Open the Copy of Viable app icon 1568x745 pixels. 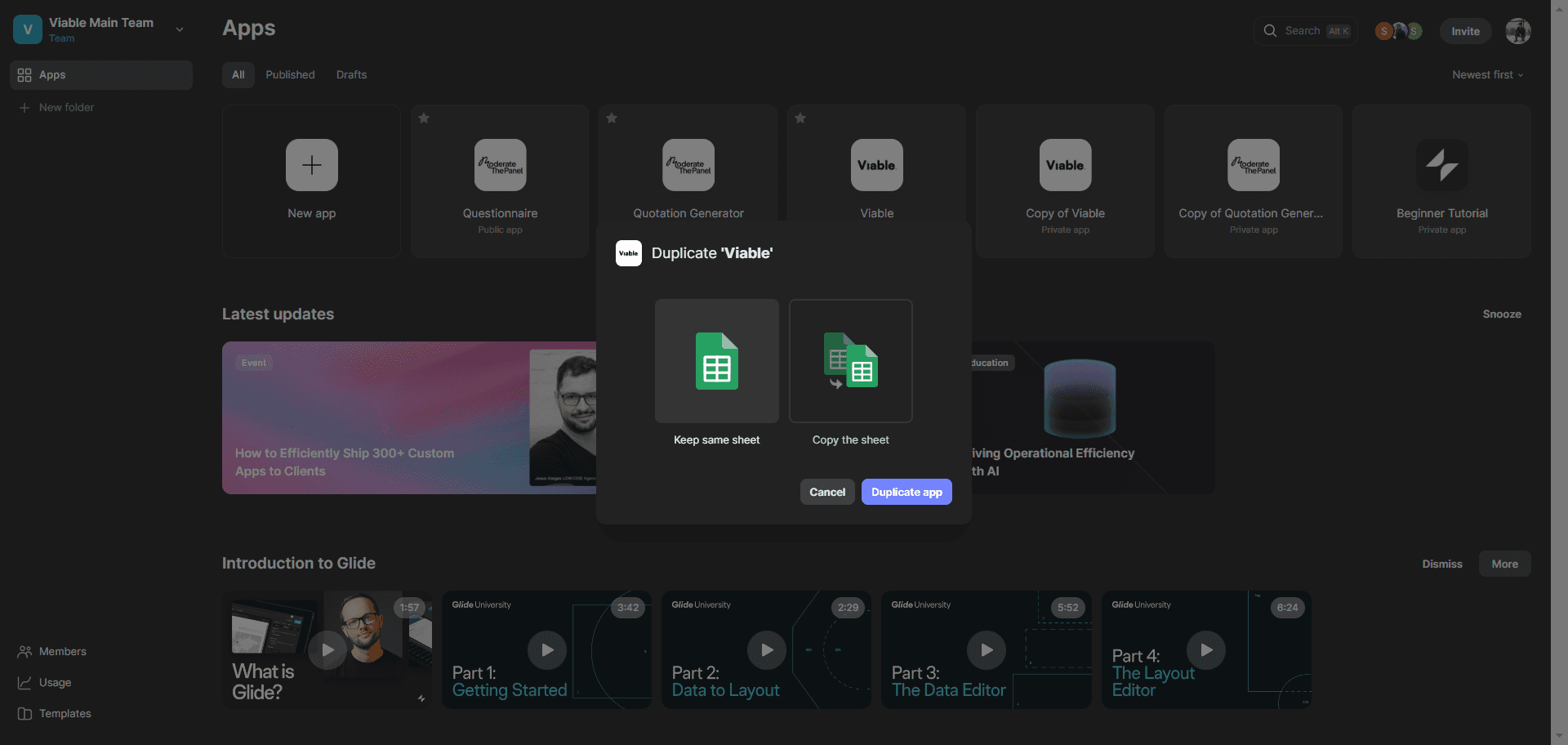click(1065, 165)
